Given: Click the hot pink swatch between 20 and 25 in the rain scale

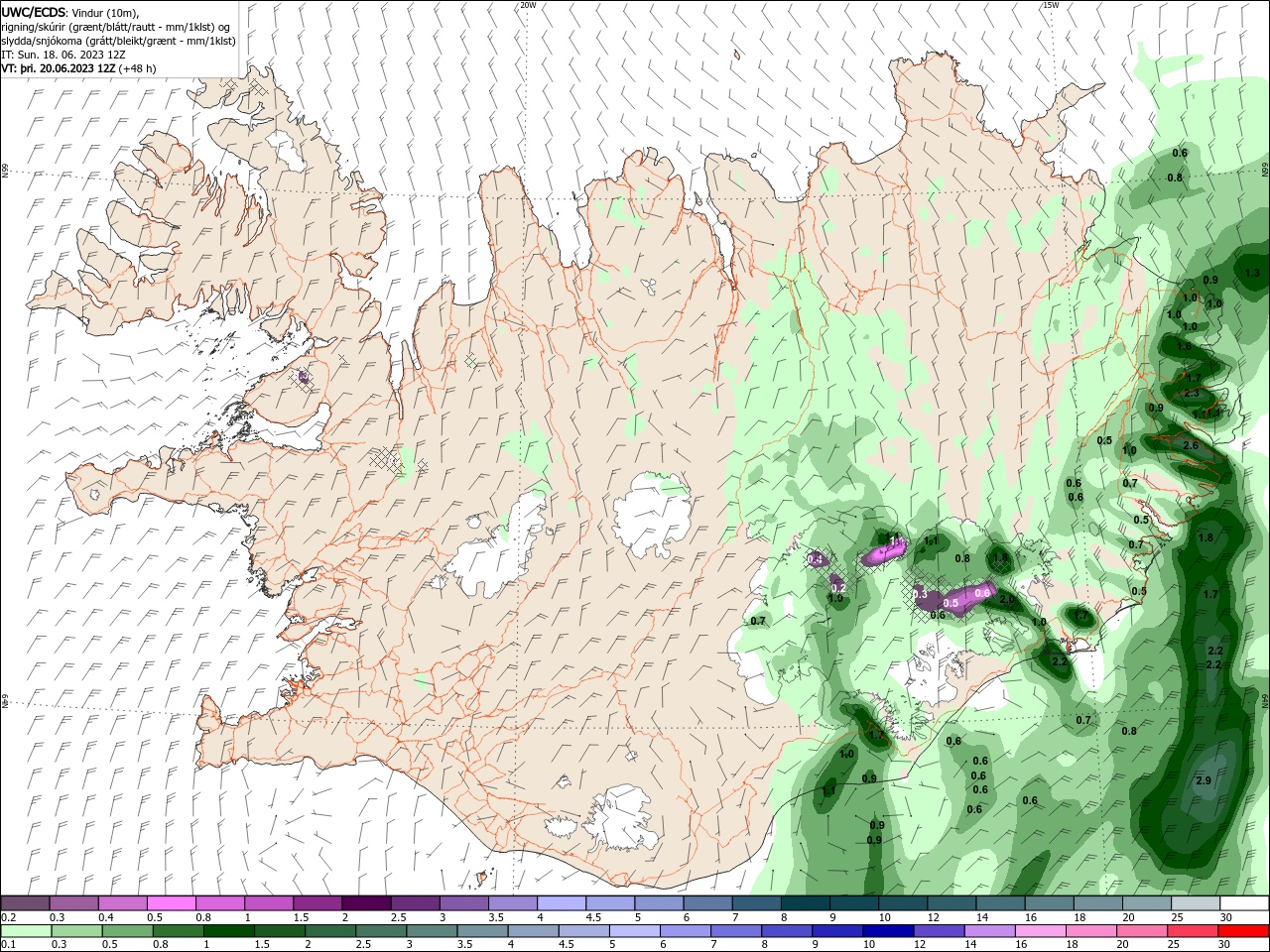Looking at the screenshot, I should click(1141, 931).
